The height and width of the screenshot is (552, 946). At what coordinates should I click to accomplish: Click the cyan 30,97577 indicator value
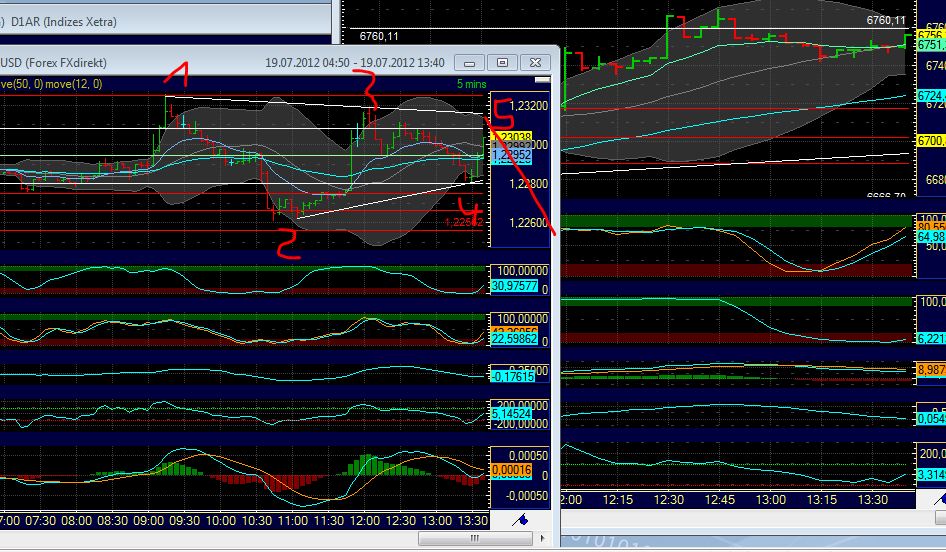pos(514,286)
